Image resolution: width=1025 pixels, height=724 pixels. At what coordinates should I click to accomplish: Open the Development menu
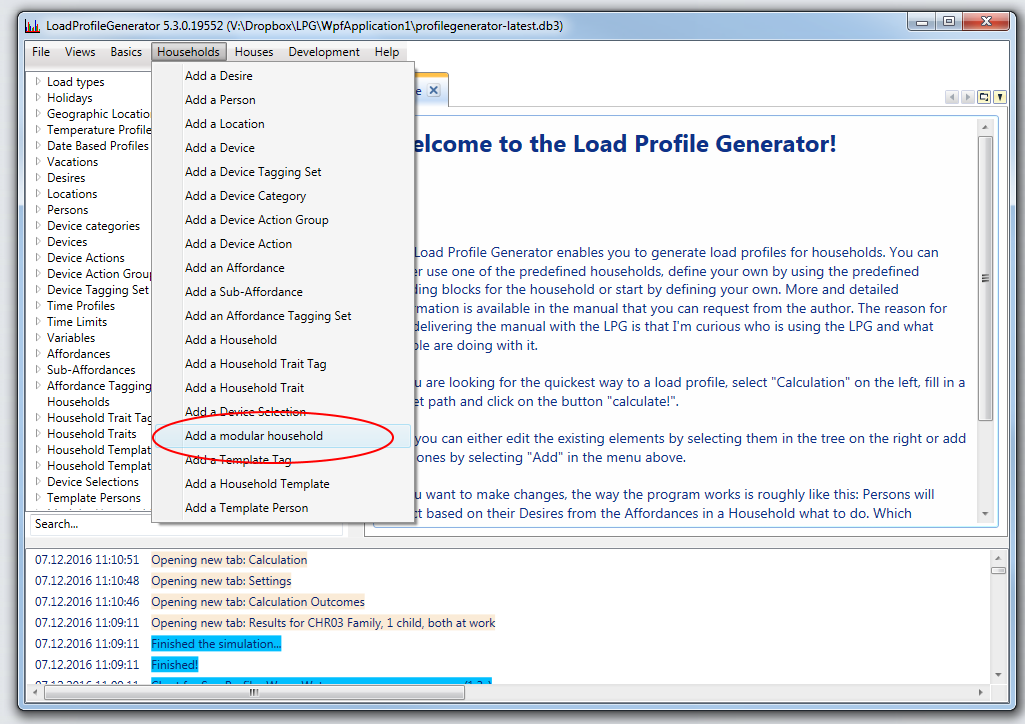(324, 52)
